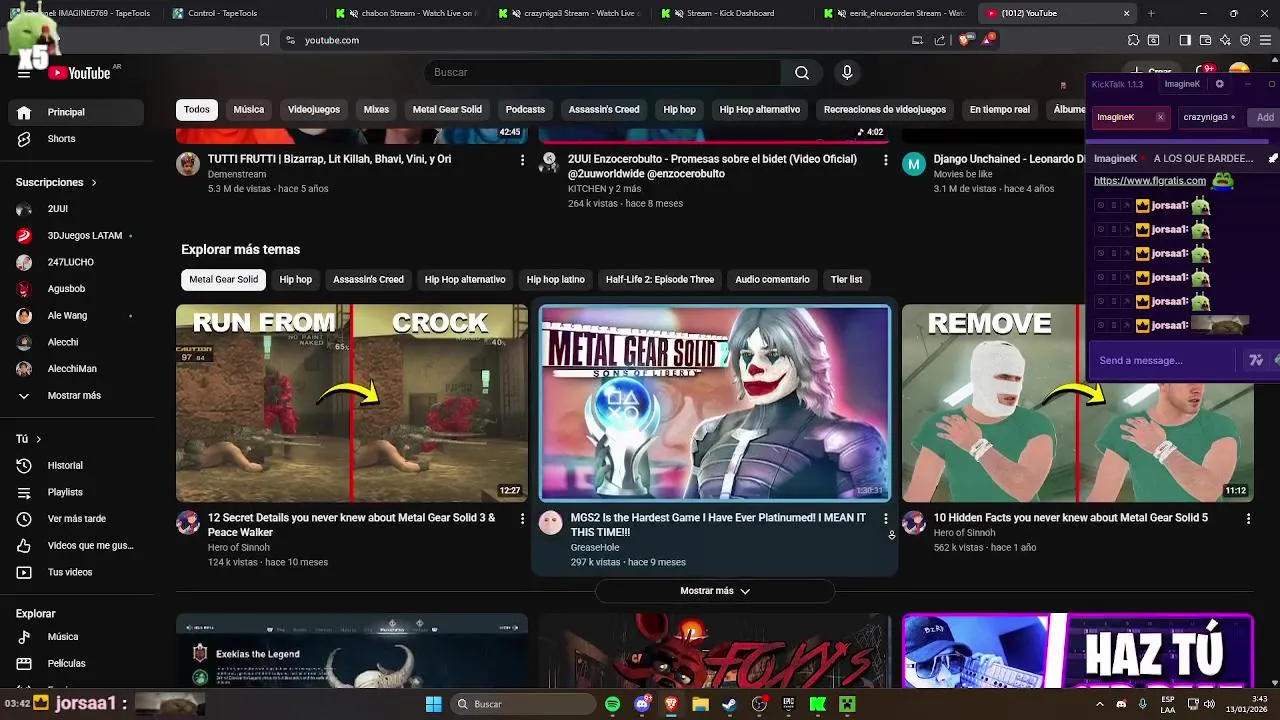
Task: Open Steam from the taskbar
Action: click(730, 704)
